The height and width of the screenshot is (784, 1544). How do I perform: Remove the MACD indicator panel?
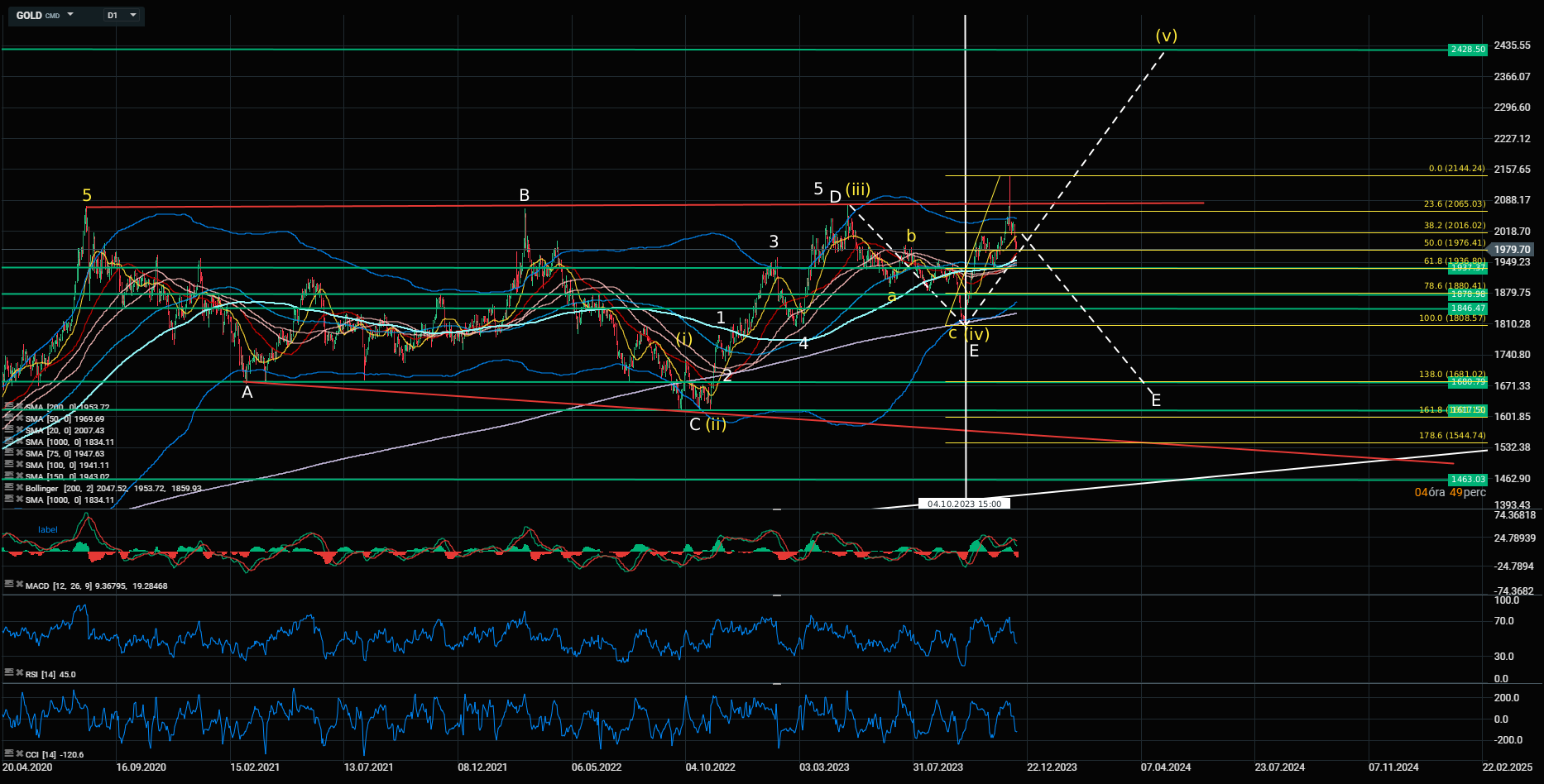pyautogui.click(x=18, y=584)
